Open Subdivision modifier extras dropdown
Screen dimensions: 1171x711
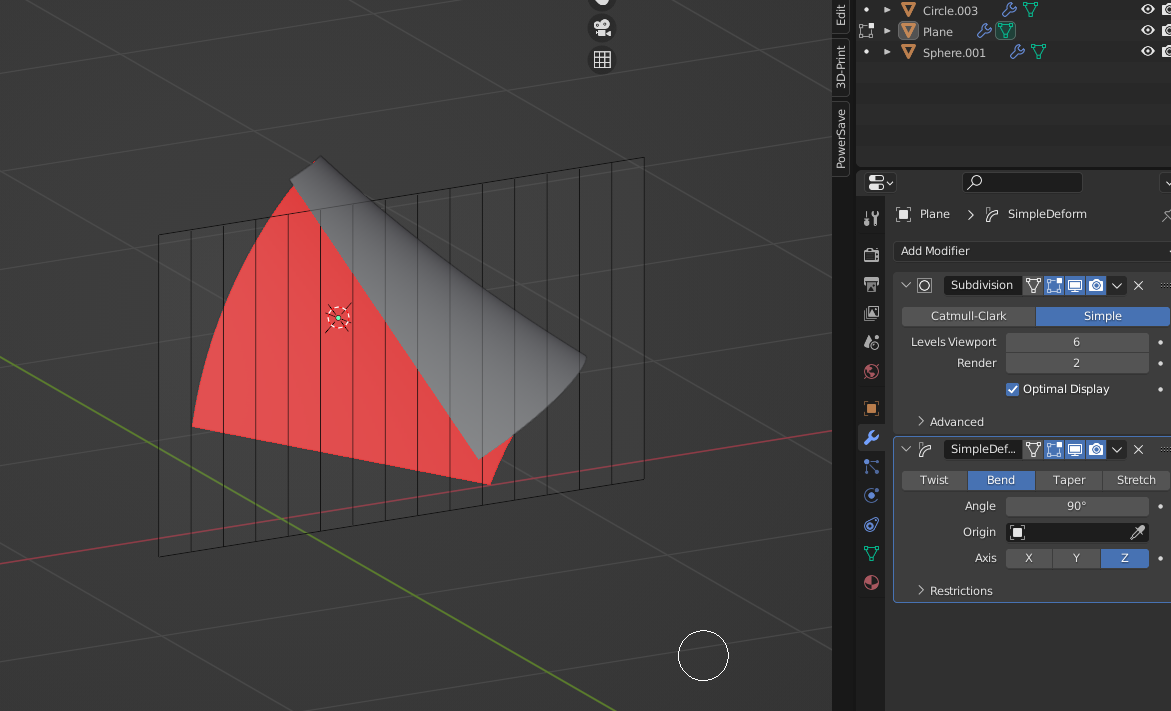point(1116,285)
